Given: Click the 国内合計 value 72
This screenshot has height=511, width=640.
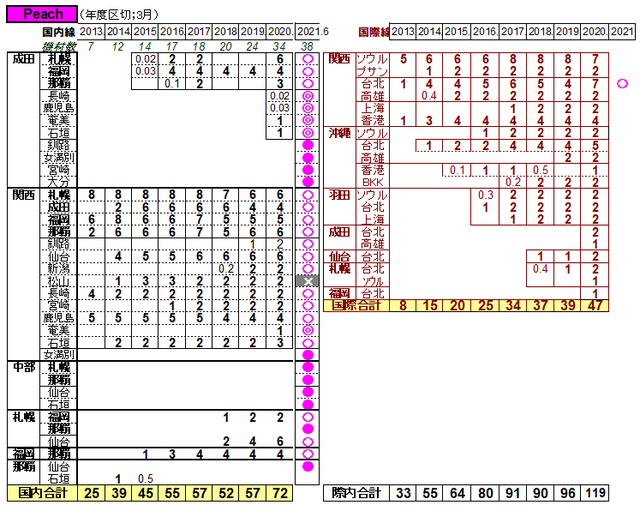Looking at the screenshot, I should click(280, 493).
